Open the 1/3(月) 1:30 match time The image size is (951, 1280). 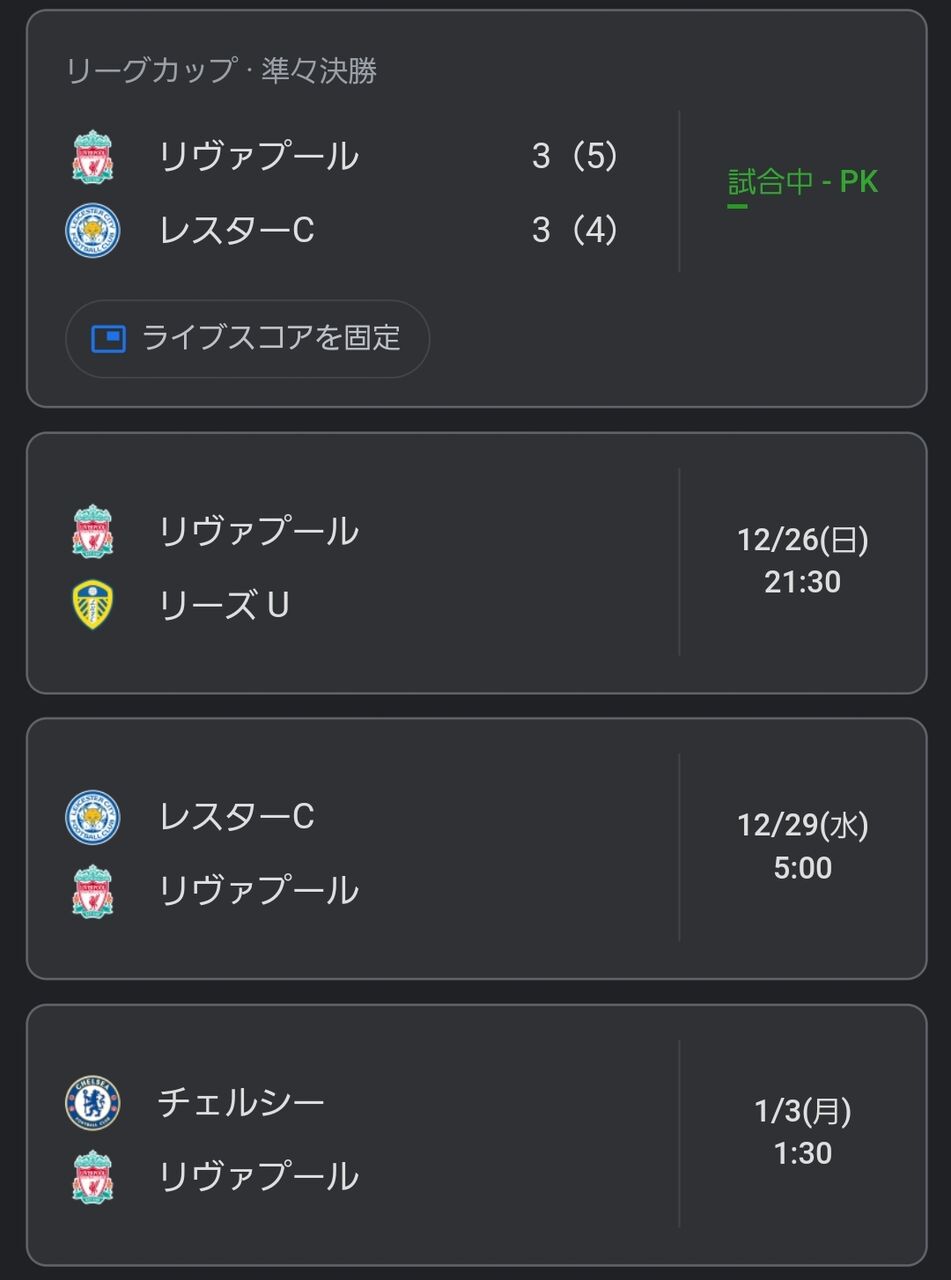803,1132
